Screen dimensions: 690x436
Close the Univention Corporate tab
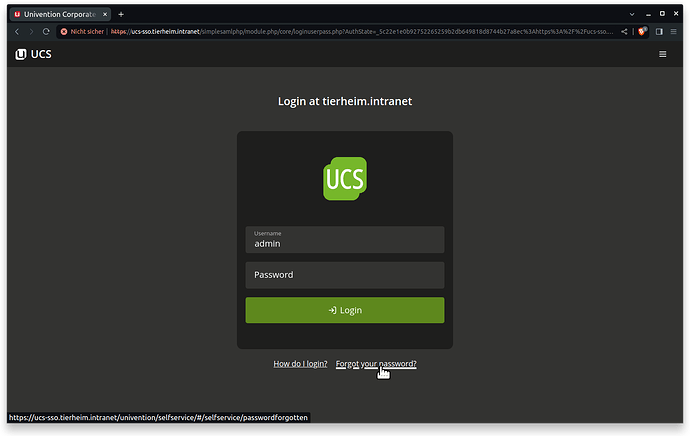click(105, 15)
